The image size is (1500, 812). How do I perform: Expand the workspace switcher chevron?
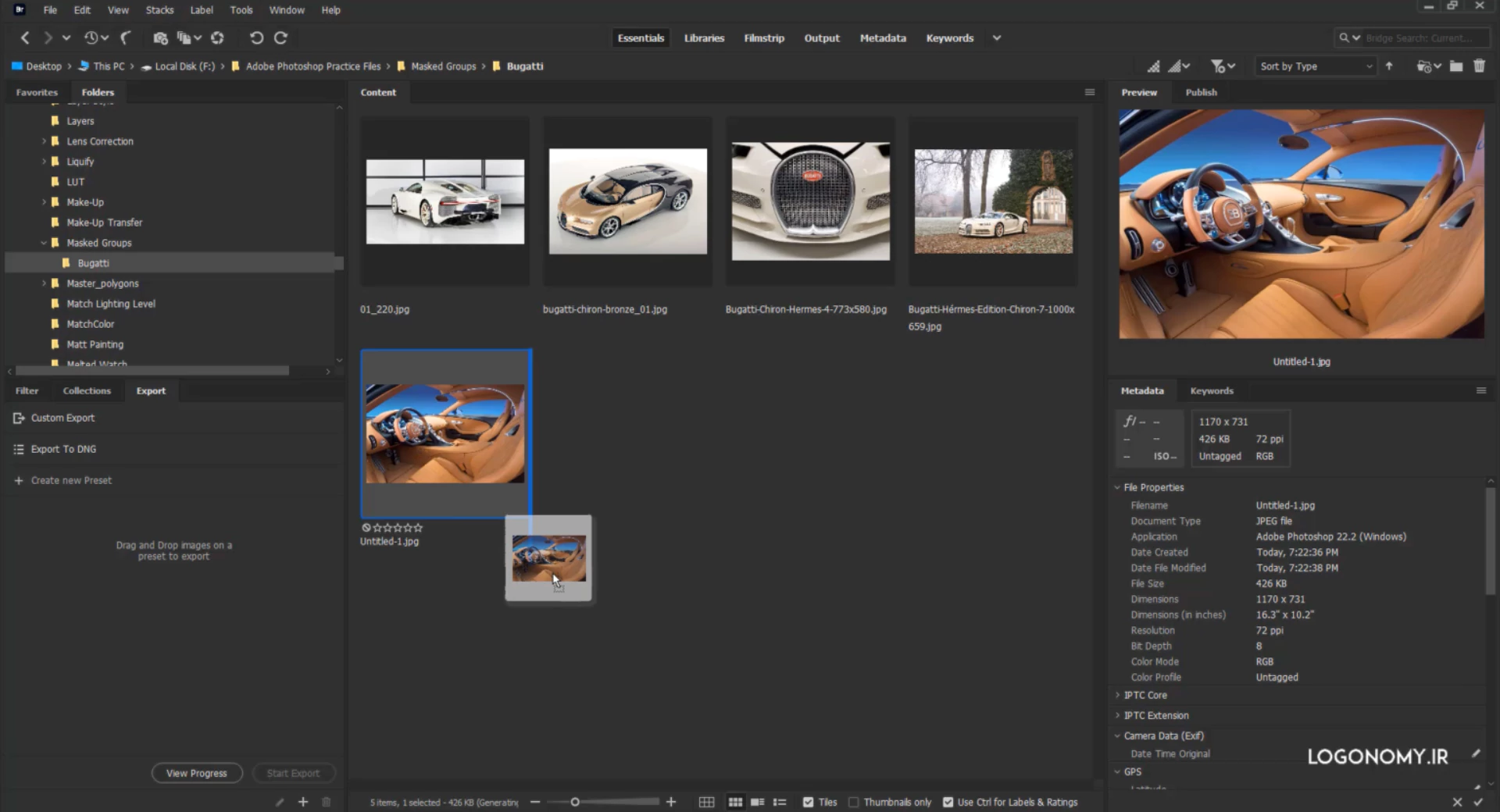pos(997,37)
